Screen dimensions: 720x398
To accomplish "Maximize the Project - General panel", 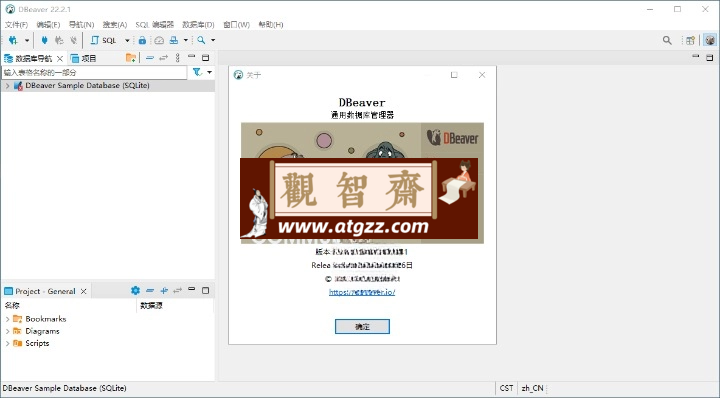I will click(206, 291).
